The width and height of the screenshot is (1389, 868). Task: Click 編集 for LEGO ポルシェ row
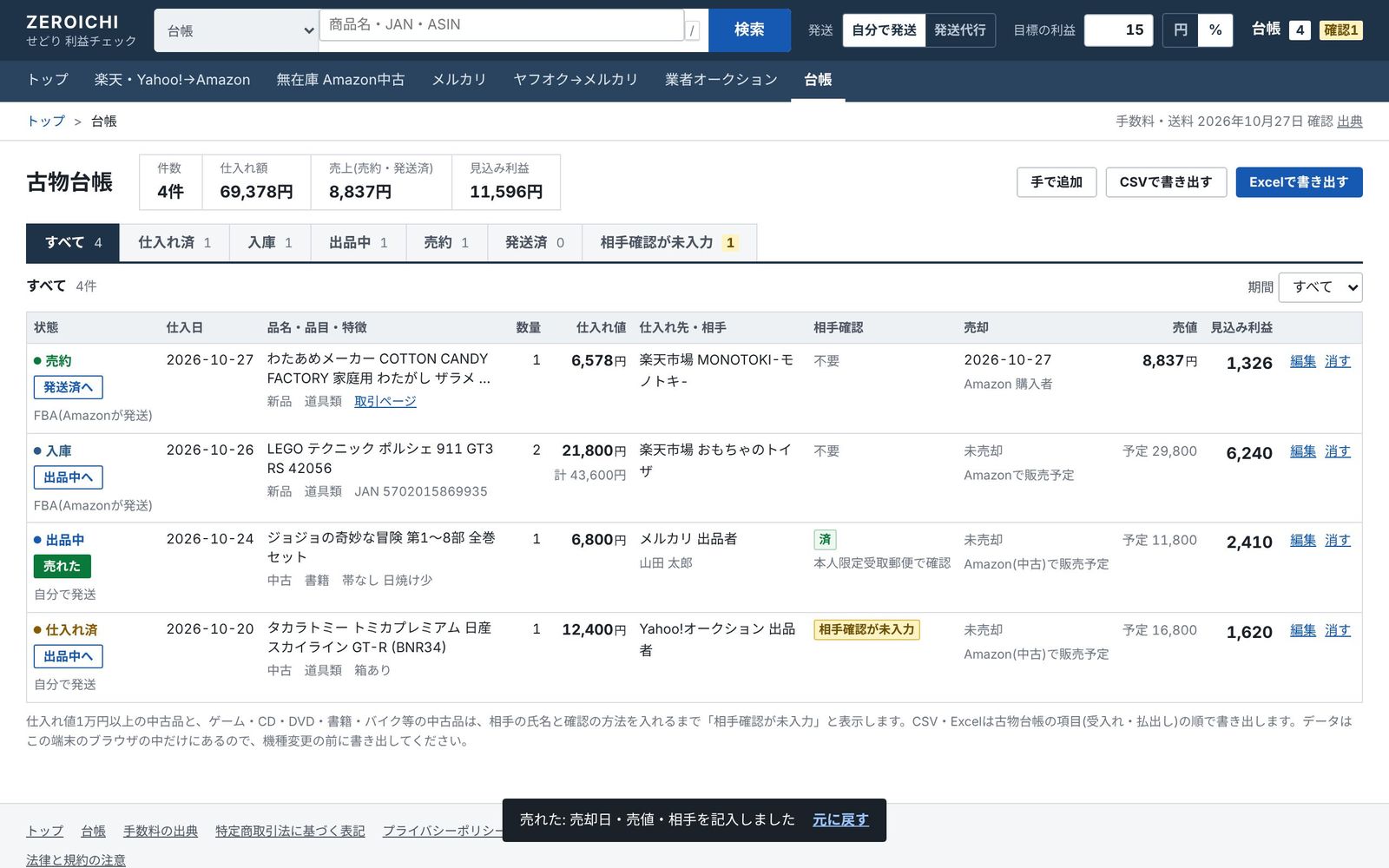pyautogui.click(x=1303, y=451)
